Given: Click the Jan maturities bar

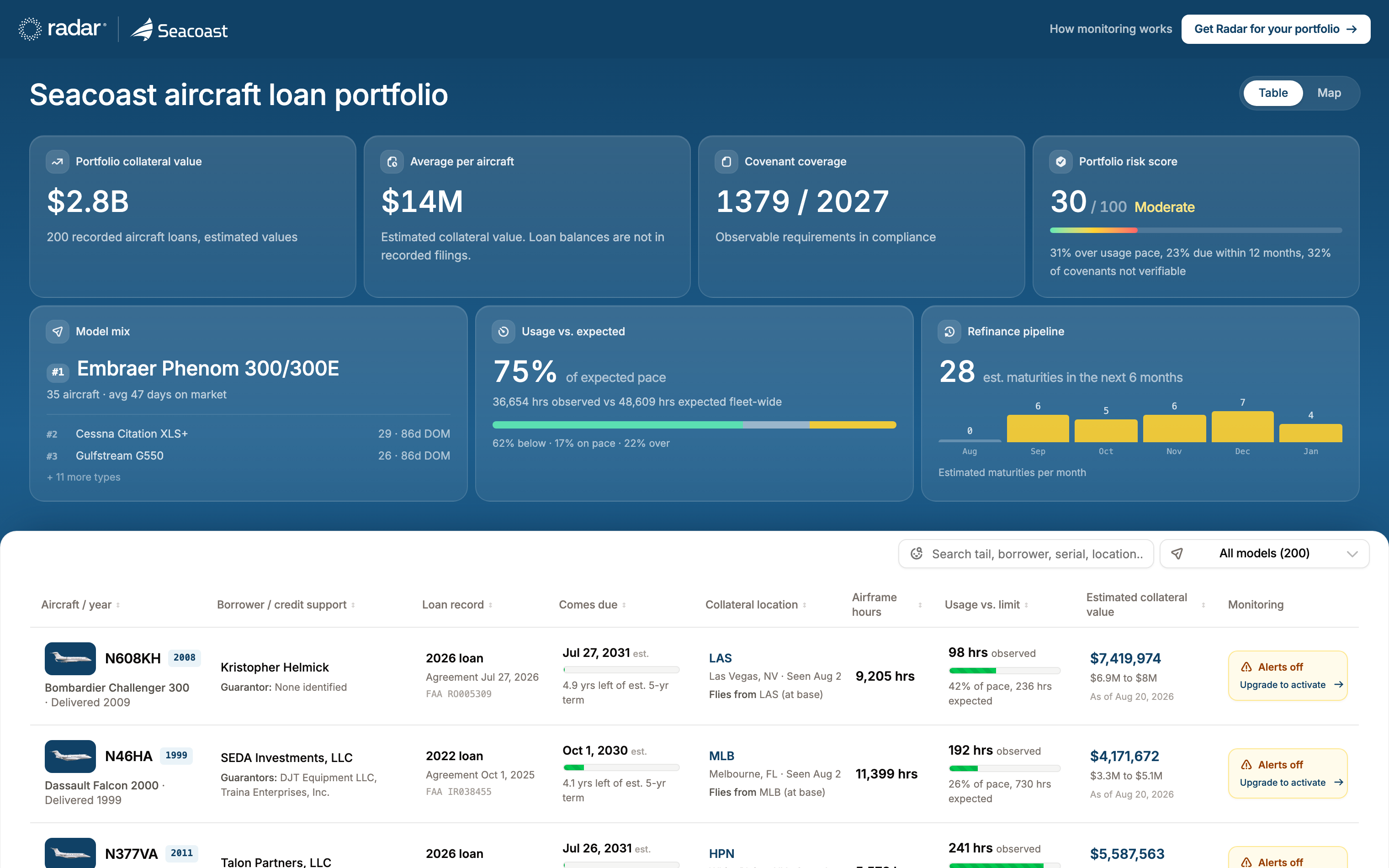Looking at the screenshot, I should (1310, 433).
